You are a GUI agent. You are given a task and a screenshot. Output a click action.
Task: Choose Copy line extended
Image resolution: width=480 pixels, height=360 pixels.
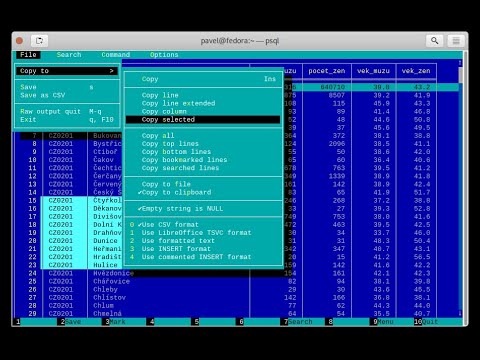coord(203,103)
